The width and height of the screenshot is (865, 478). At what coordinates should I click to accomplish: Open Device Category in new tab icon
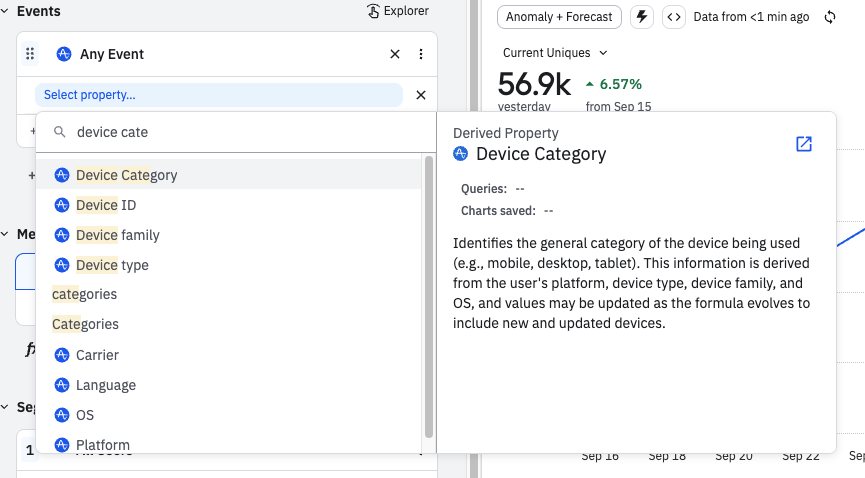click(x=803, y=144)
